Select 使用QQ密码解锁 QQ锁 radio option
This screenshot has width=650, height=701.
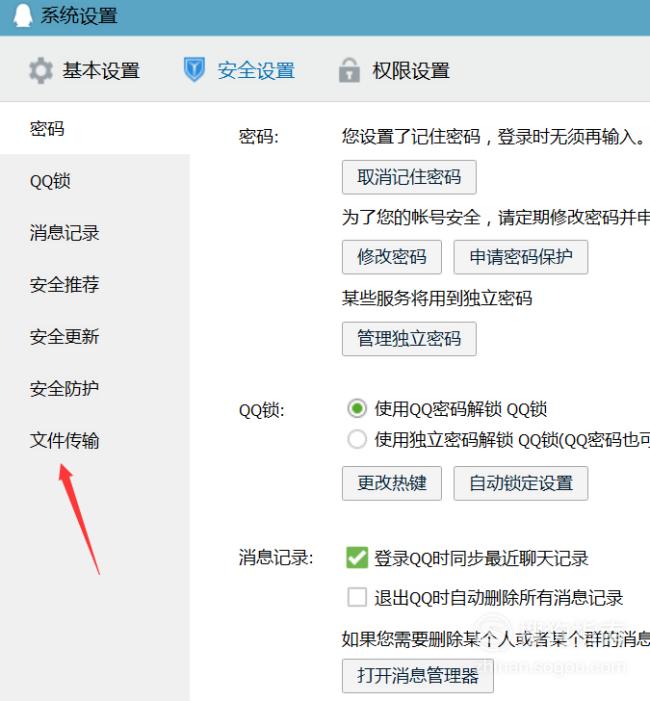357,409
